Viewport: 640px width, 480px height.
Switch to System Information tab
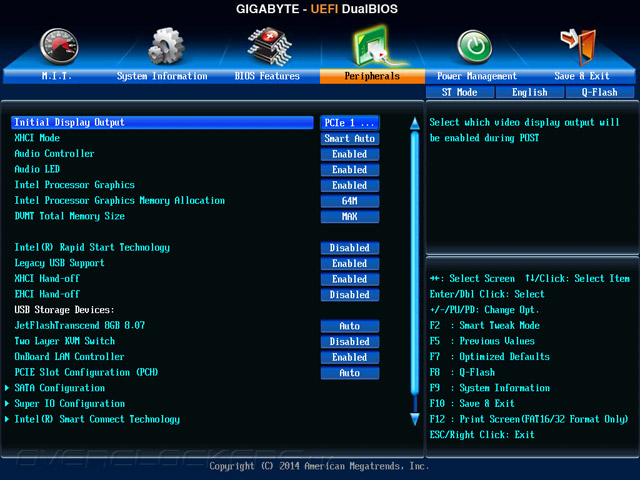(x=162, y=76)
